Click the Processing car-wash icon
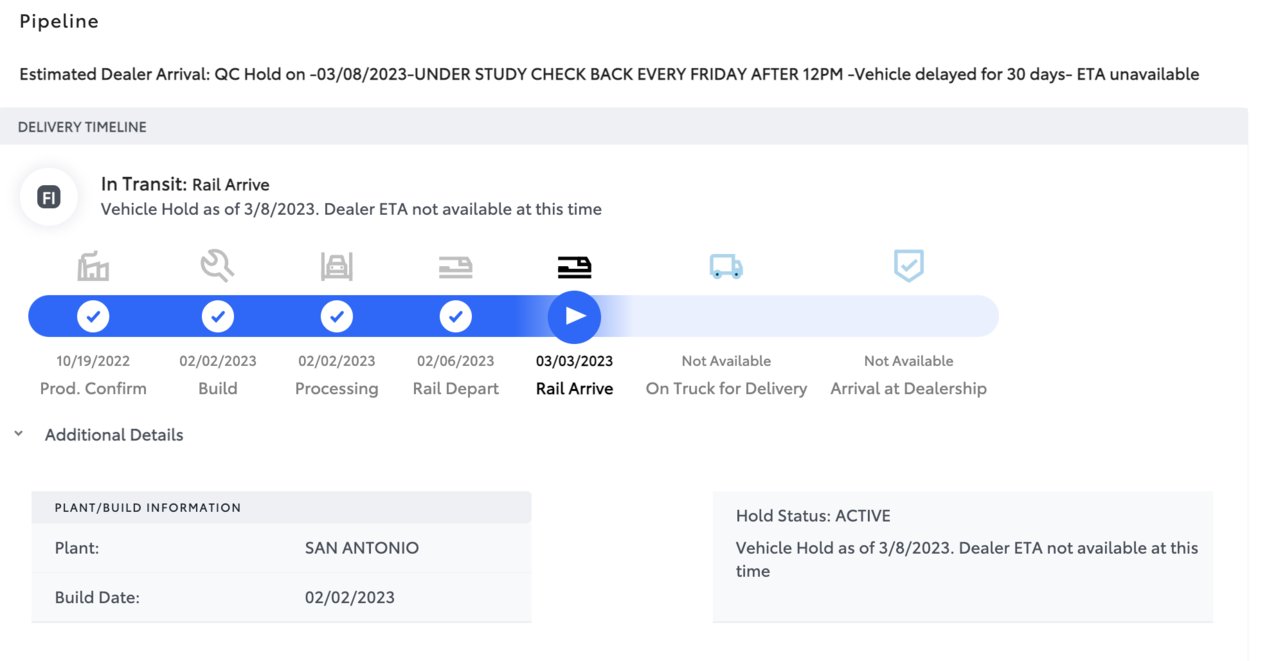 point(336,266)
